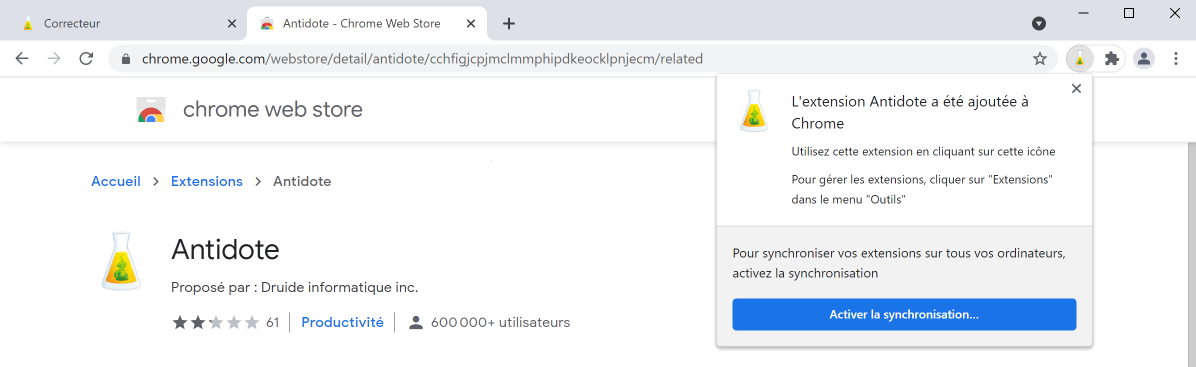Click Activer la synchronisation button
Image resolution: width=1196 pixels, height=367 pixels.
click(x=904, y=314)
